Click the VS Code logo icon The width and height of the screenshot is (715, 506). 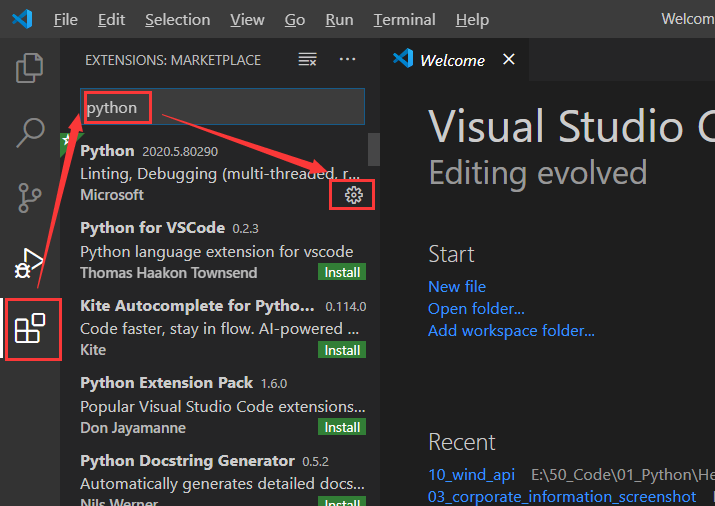click(22, 19)
